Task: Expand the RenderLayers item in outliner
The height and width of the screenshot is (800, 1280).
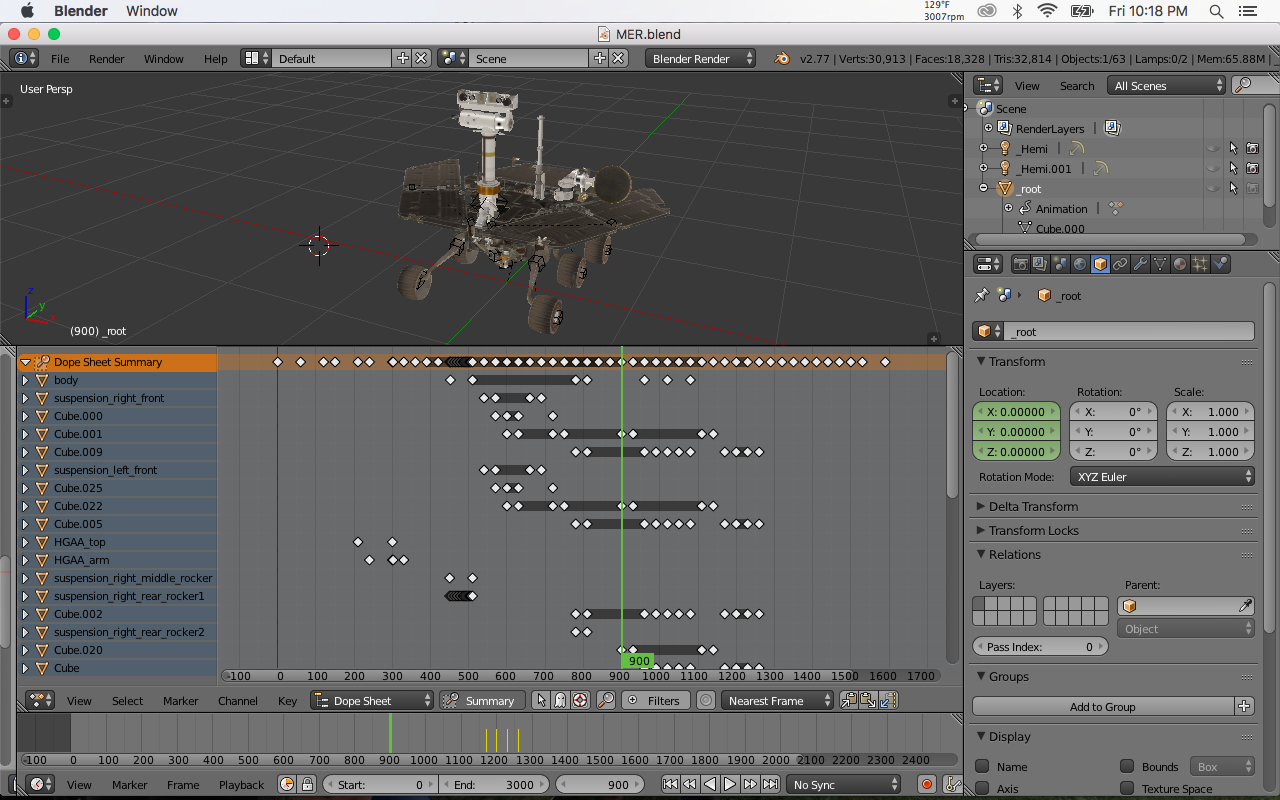Action: (988, 129)
